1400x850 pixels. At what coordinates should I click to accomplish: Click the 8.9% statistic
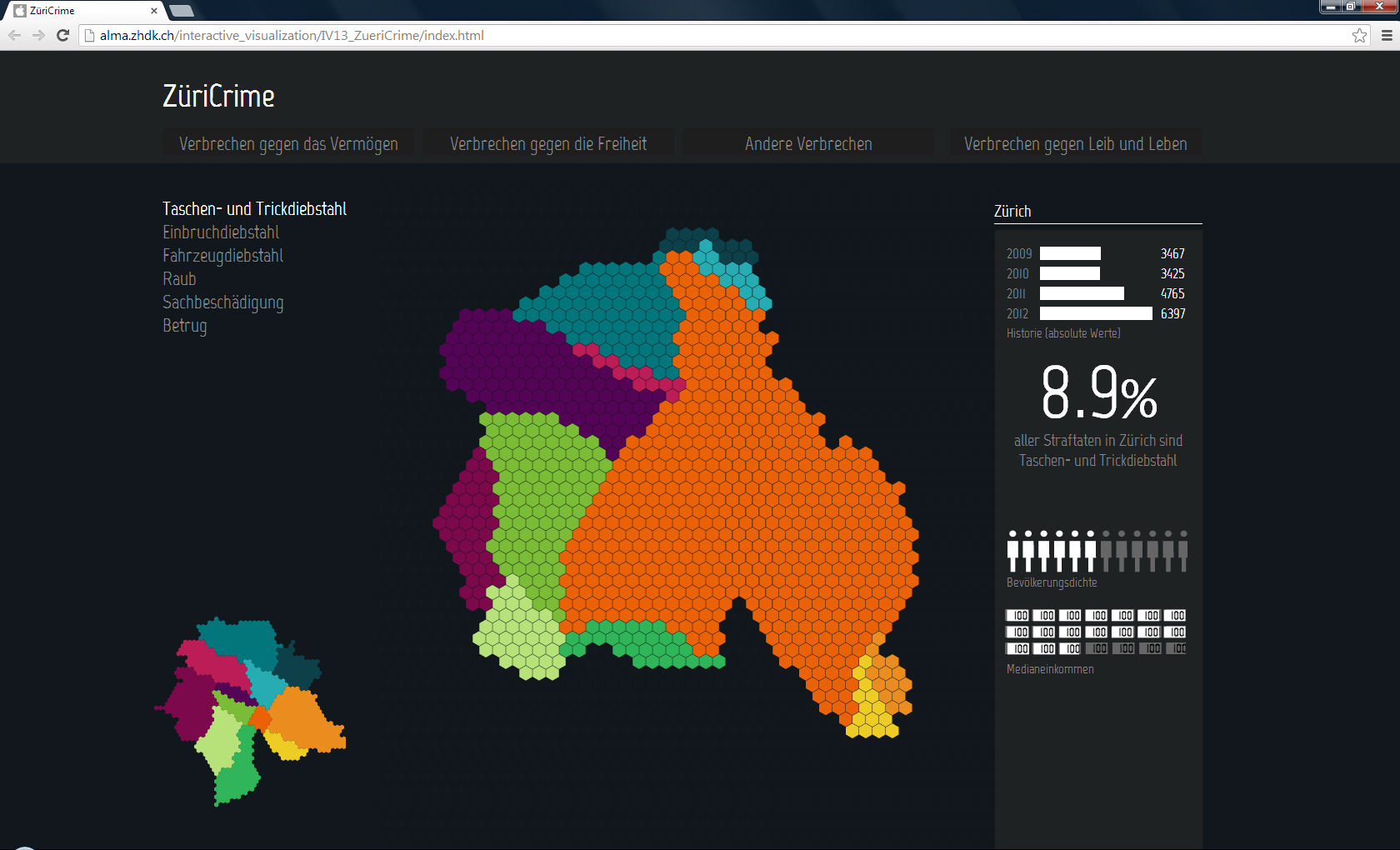point(1098,392)
